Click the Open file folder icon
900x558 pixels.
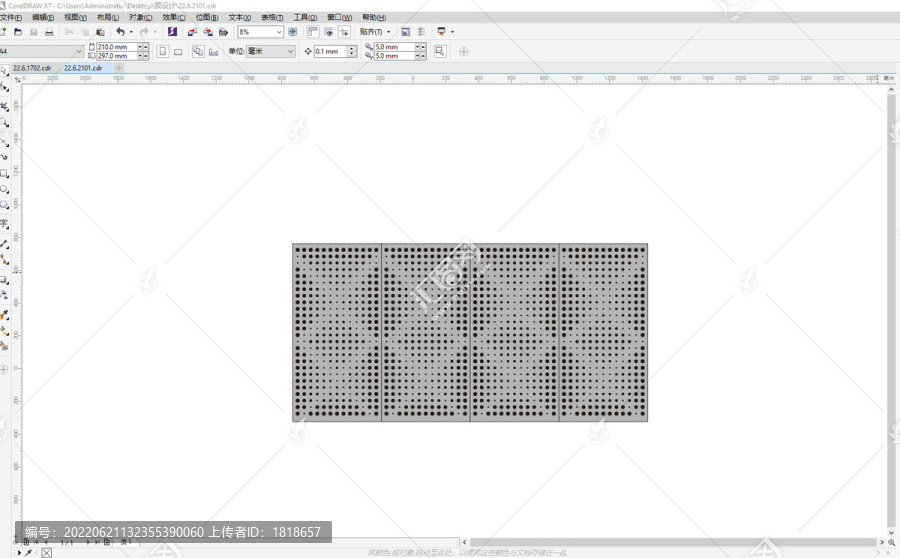point(18,32)
